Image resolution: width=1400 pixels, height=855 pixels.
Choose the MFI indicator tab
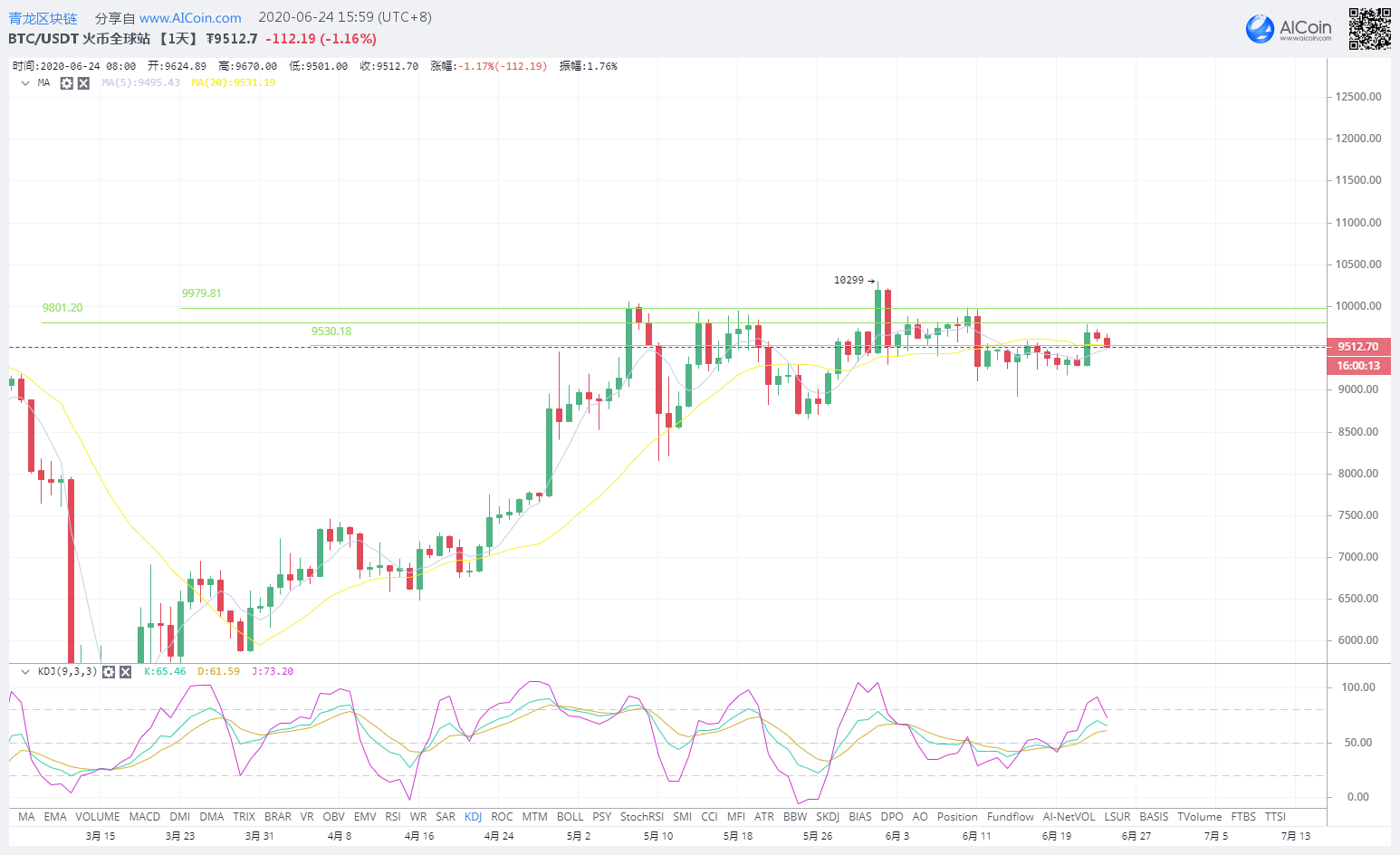736,817
